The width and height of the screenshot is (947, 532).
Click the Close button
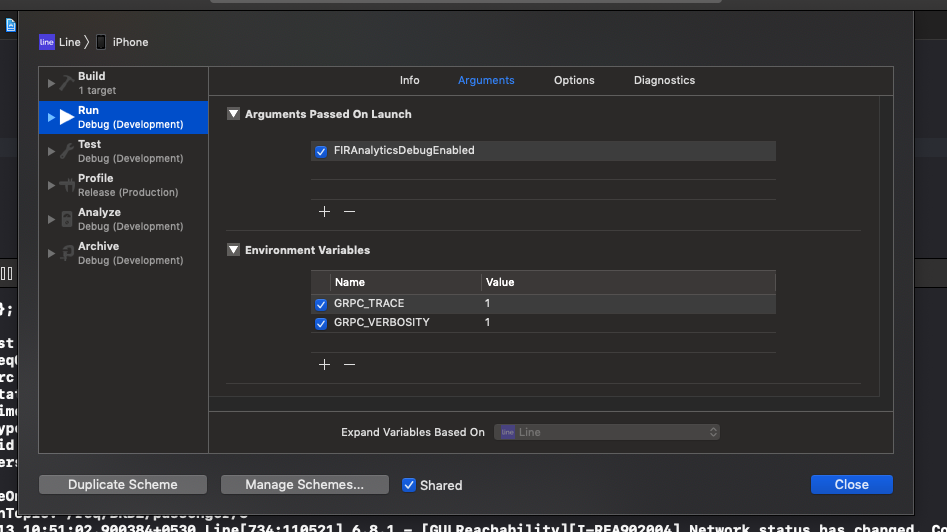click(x=852, y=484)
